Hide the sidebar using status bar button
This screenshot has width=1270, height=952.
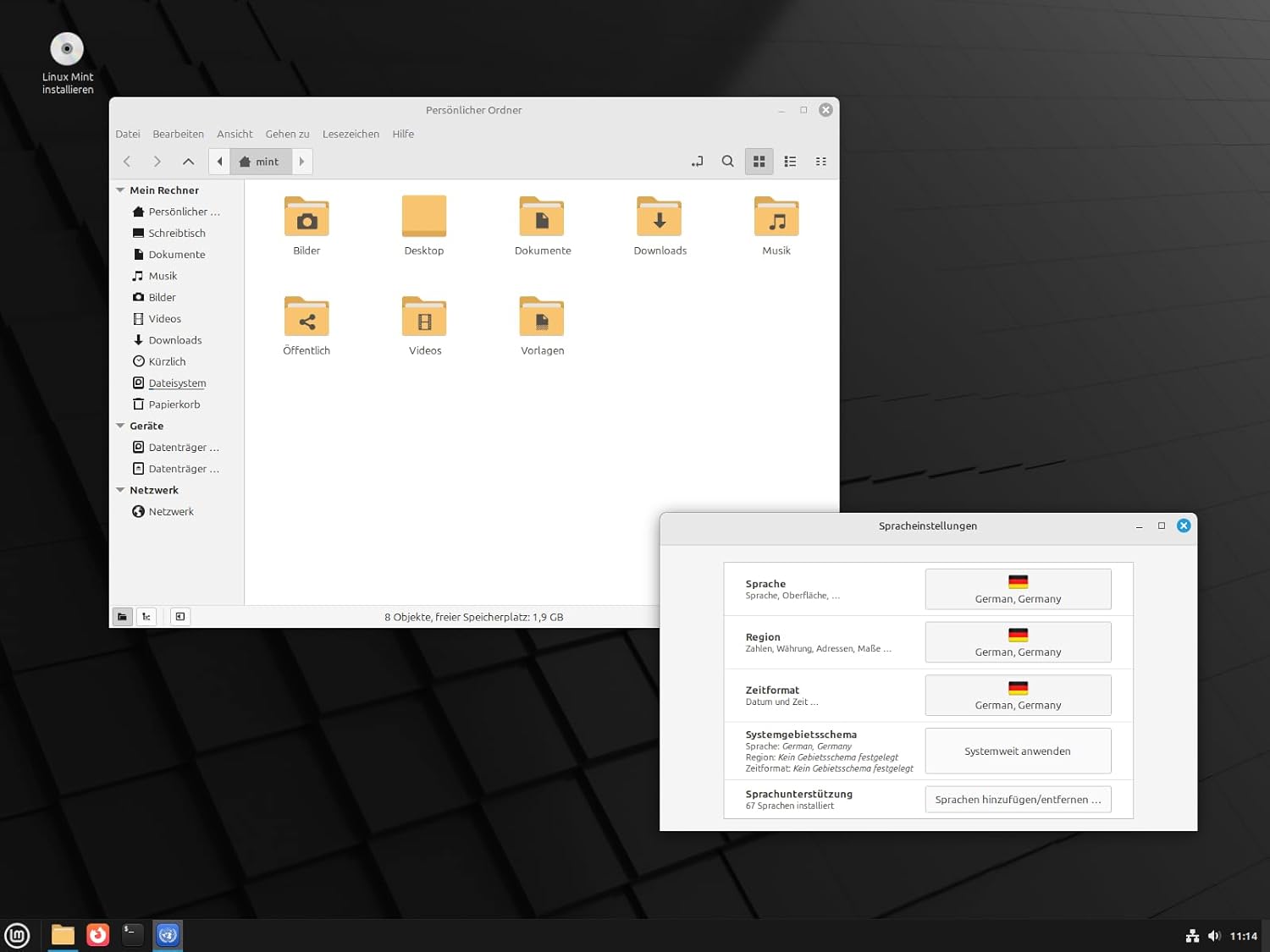[180, 617]
